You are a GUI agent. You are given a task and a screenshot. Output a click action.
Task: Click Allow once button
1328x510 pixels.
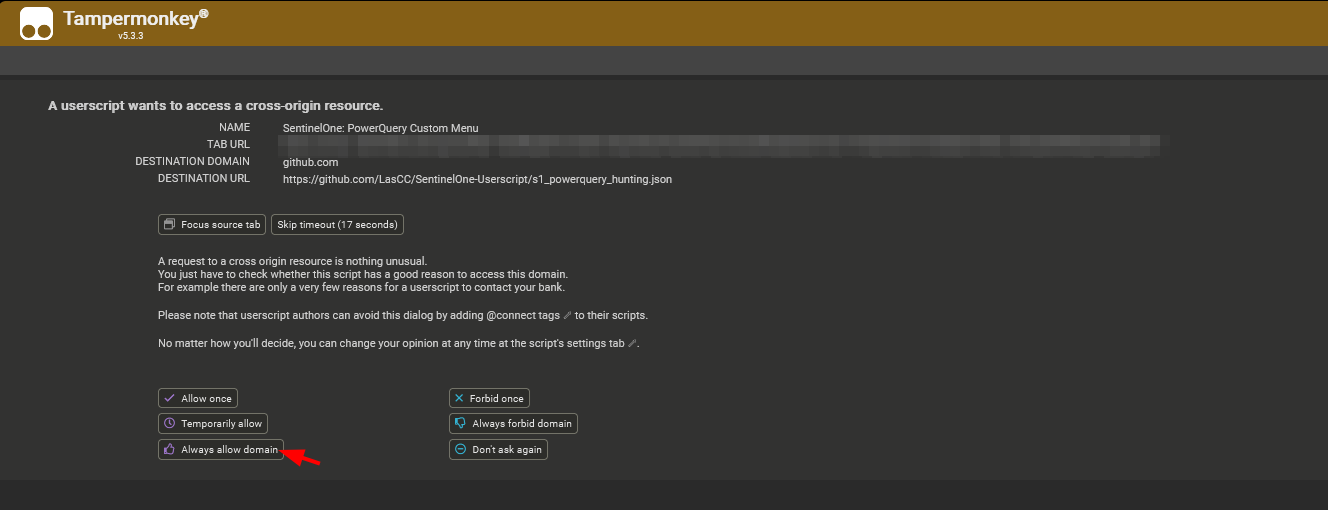pyautogui.click(x=198, y=398)
